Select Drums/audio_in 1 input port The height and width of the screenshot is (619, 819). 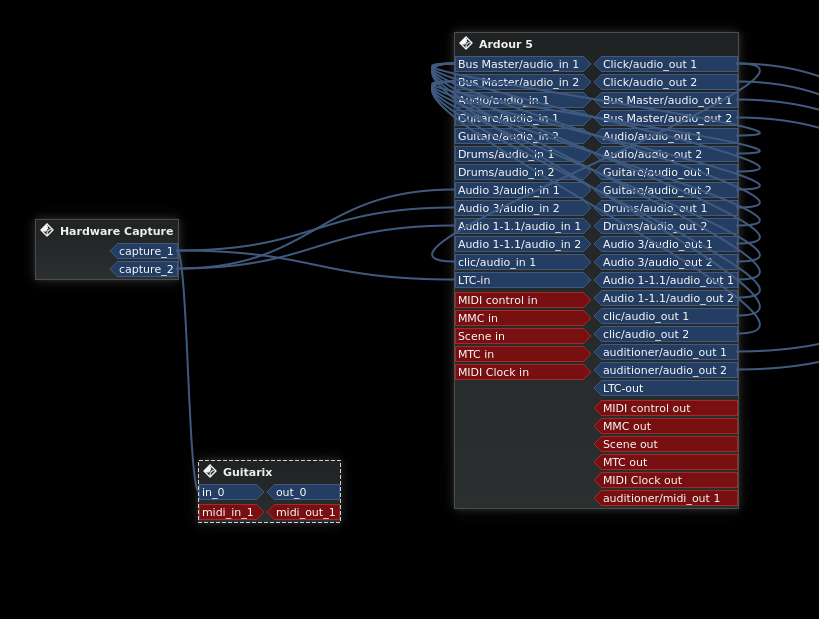523,154
